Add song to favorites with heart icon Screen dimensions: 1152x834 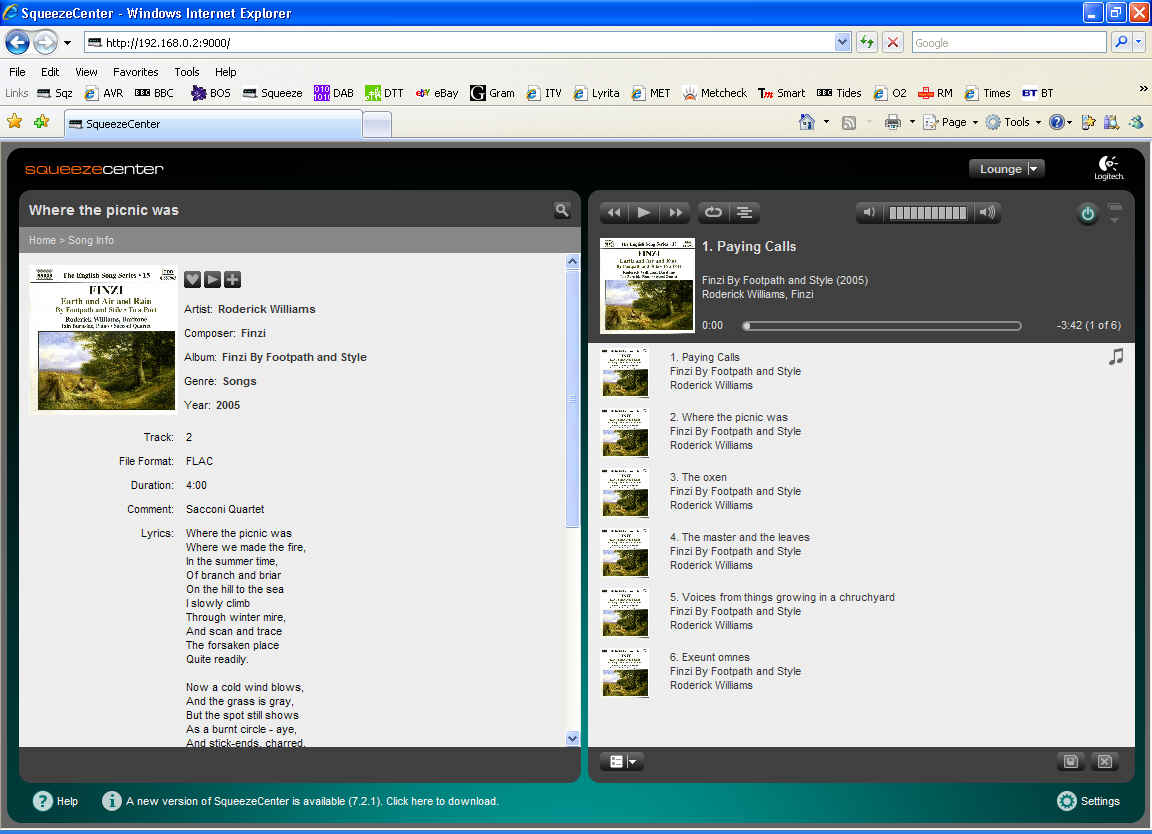tap(193, 279)
